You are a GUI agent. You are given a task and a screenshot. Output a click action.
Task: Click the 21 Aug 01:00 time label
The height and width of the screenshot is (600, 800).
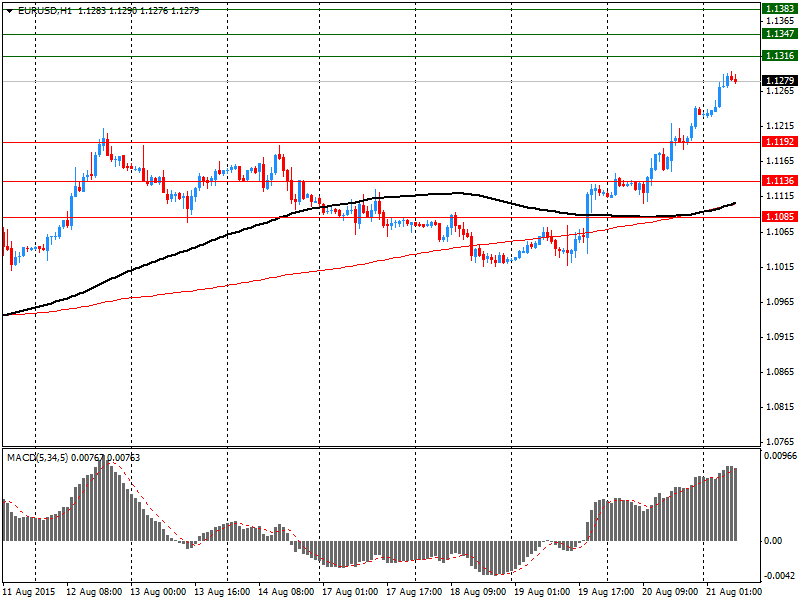(734, 592)
